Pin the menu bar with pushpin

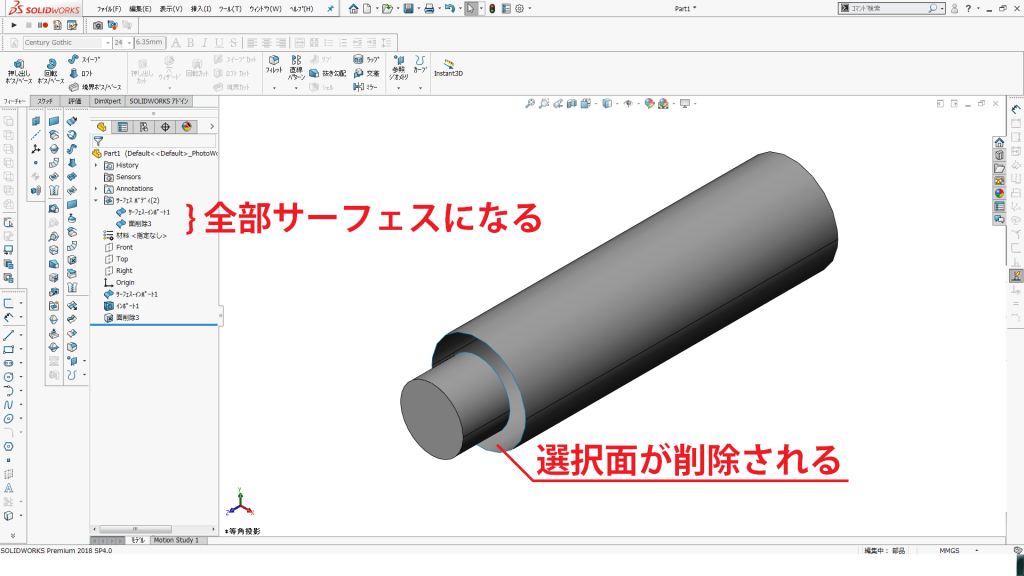[x=330, y=8]
